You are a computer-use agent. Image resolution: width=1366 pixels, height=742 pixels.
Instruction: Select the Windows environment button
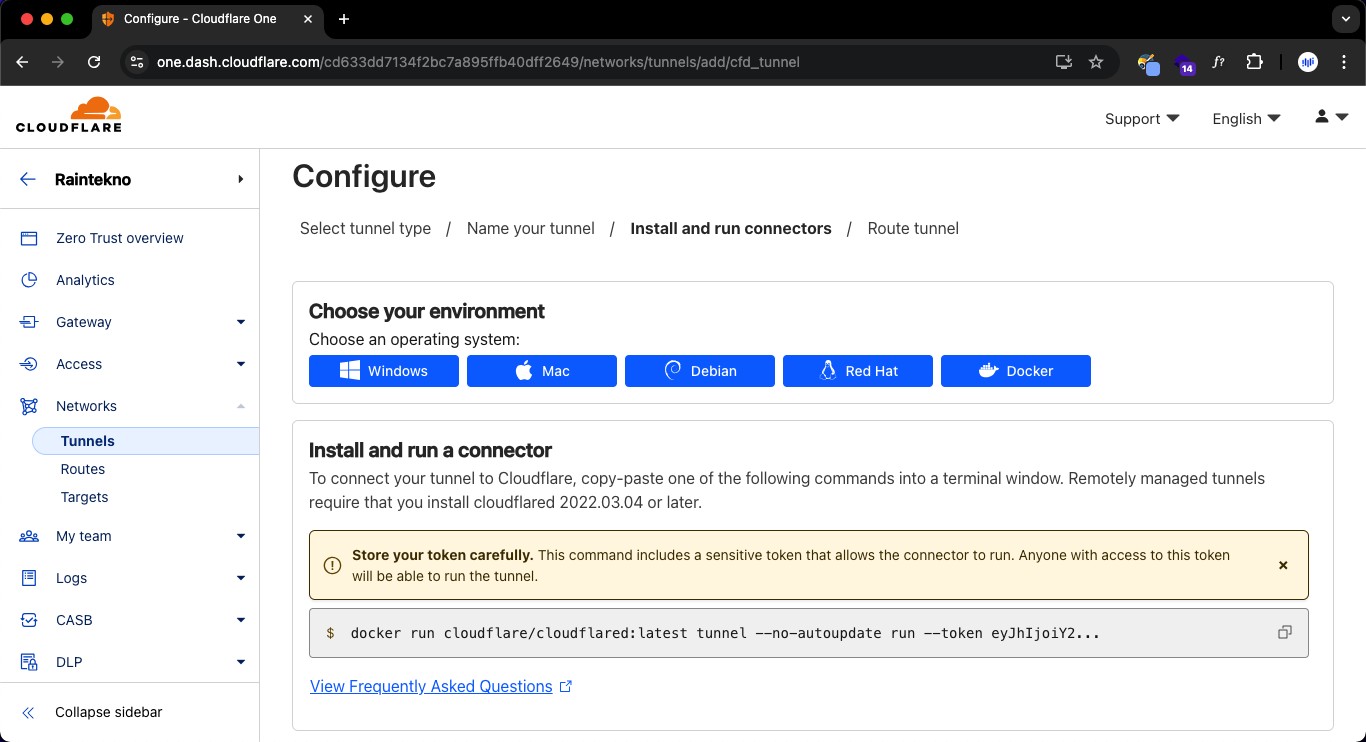[384, 371]
